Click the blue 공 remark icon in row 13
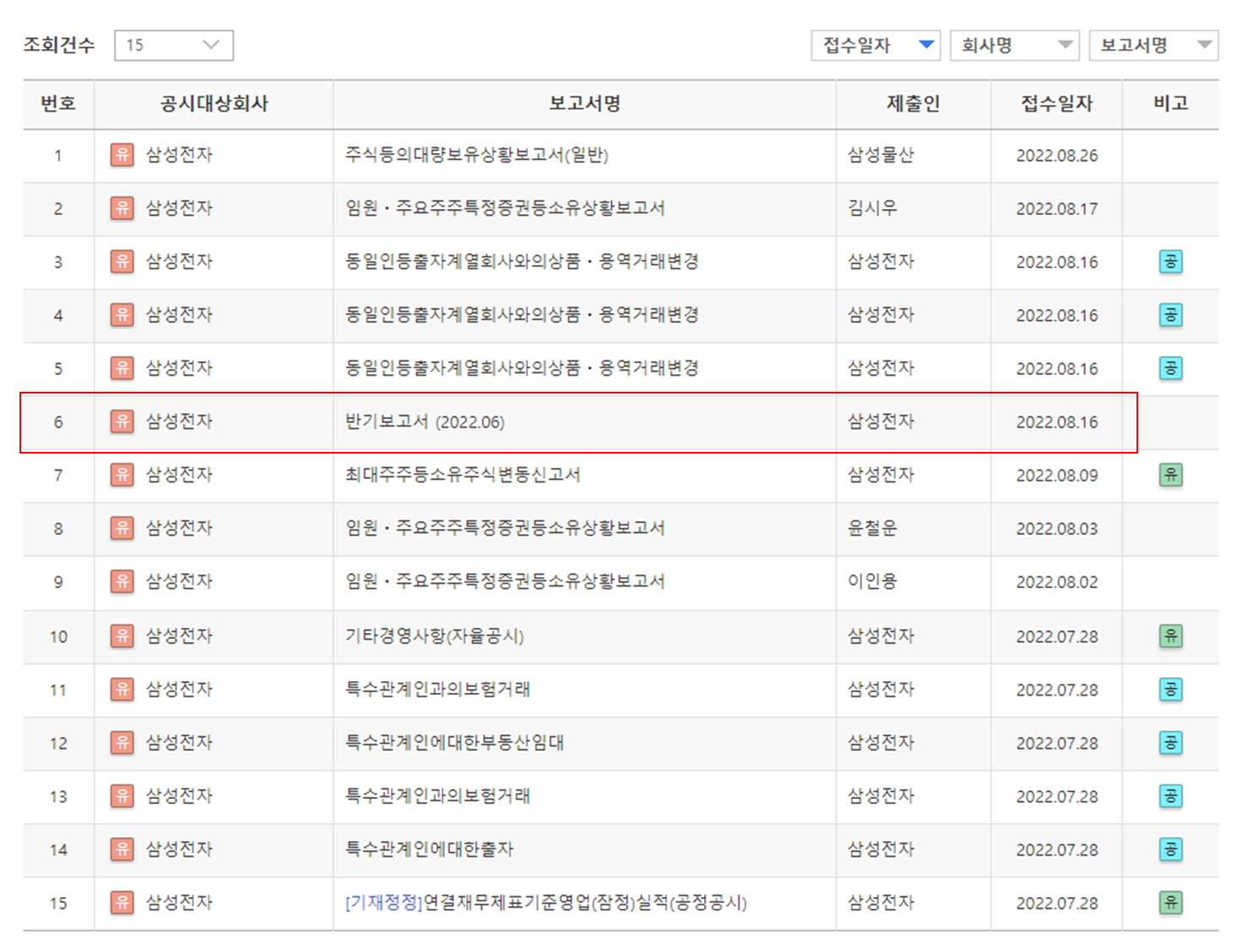This screenshot has width=1249, height=952. pos(1170,796)
